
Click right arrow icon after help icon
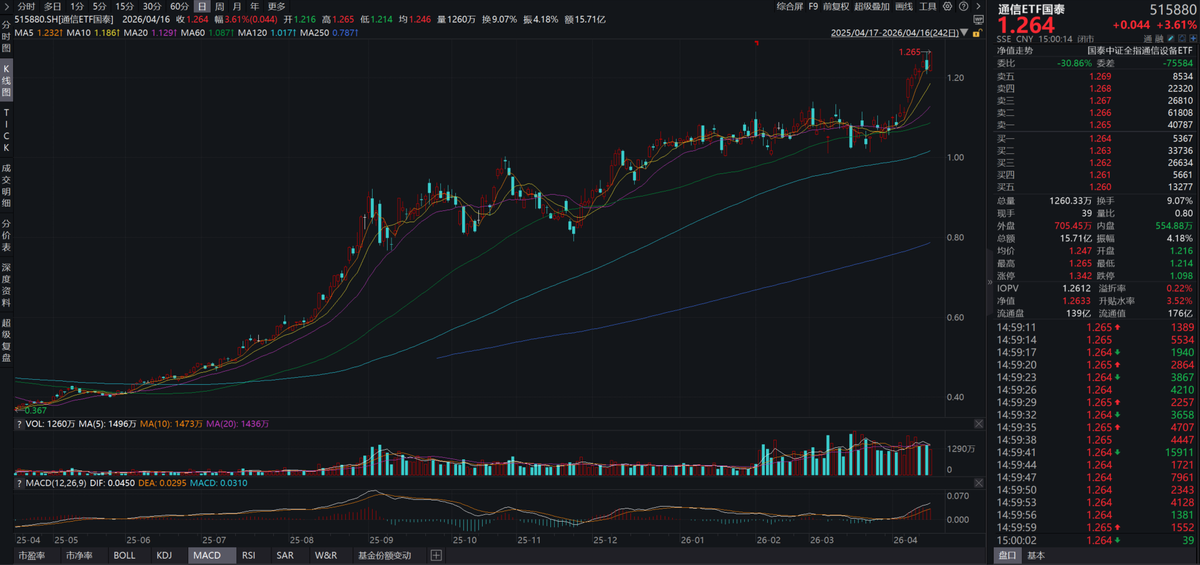(x=979, y=6)
